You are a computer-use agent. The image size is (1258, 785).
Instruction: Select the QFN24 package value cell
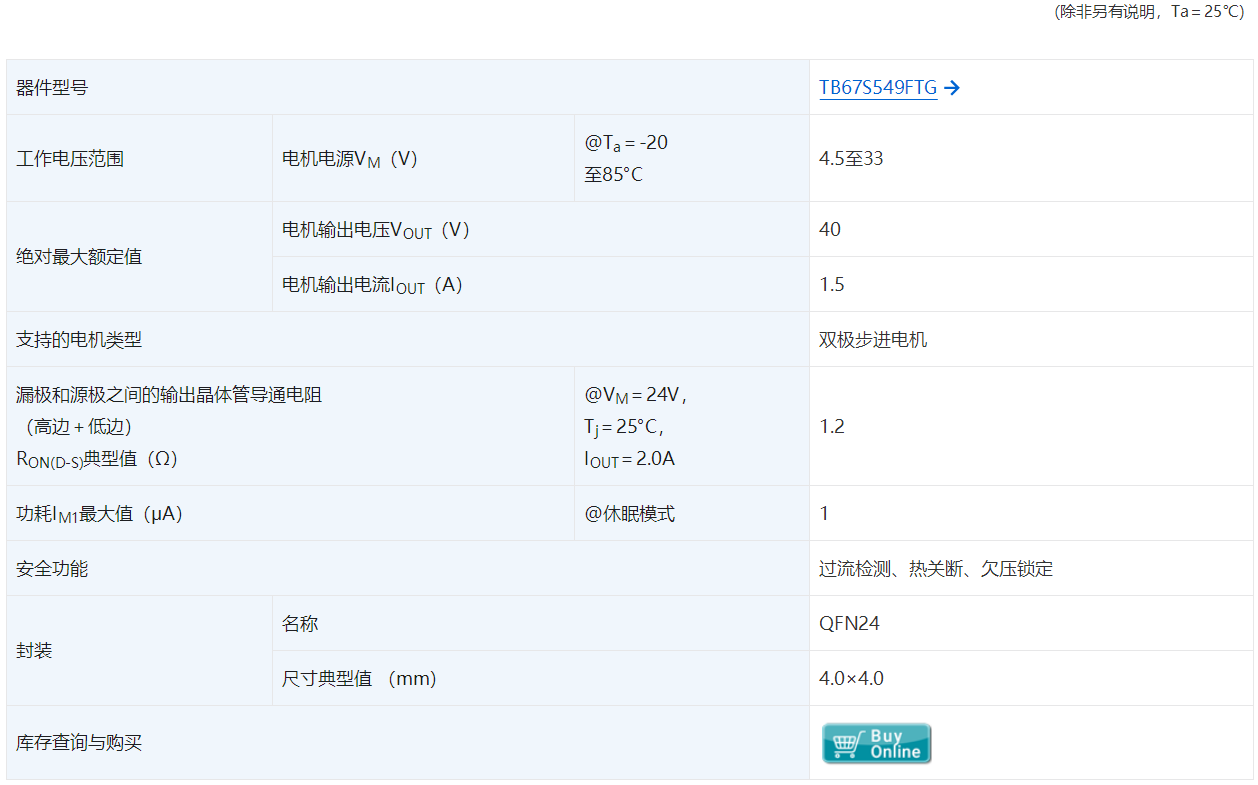tap(847, 623)
